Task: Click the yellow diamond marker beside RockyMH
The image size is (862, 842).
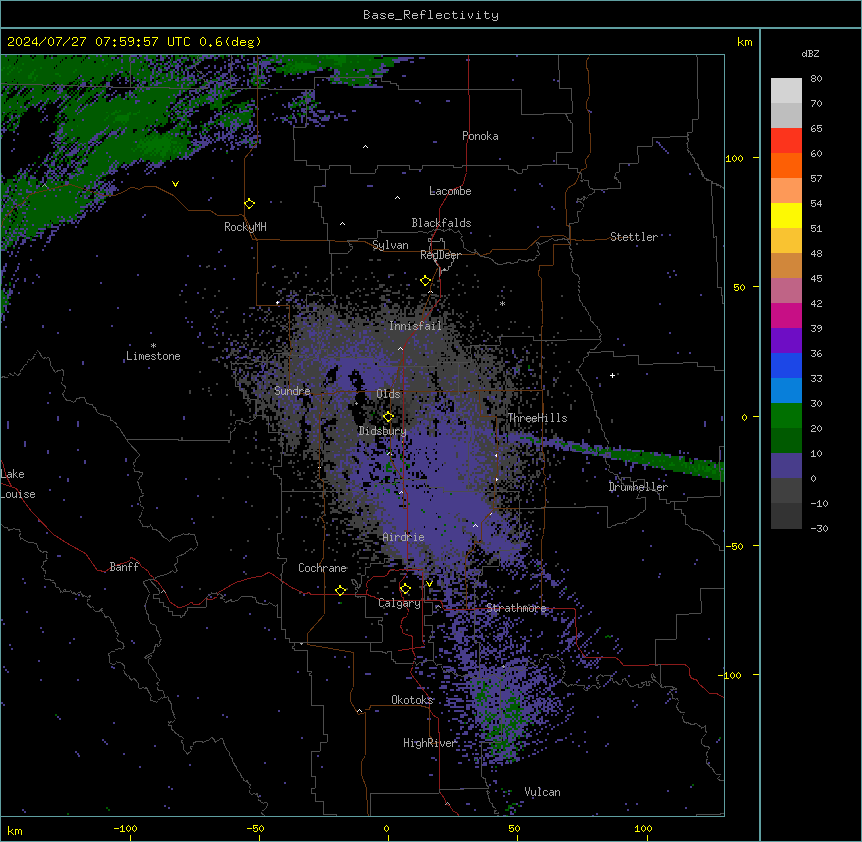Action: tap(249, 204)
